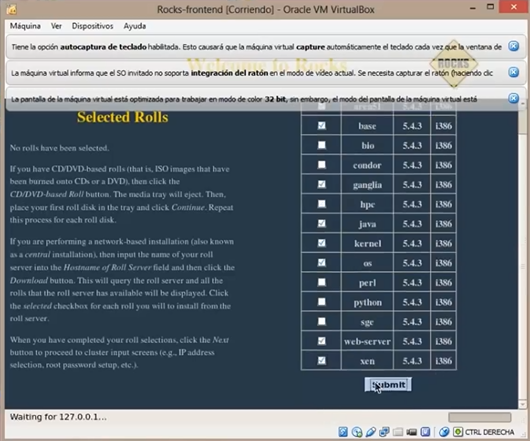This screenshot has width=530, height=441.
Task: Click the virtualization features status icon
Action: tap(425, 432)
